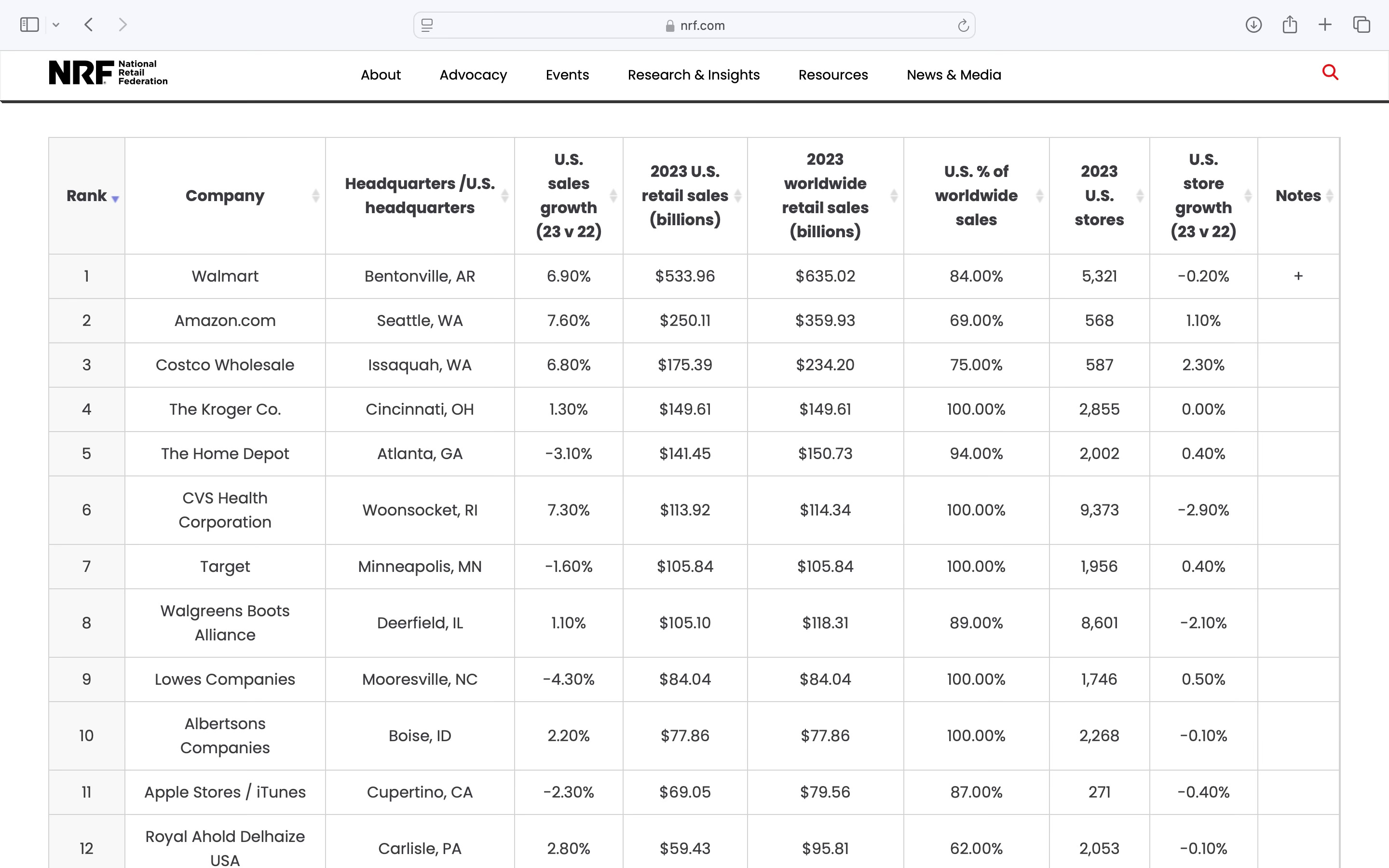Open the Resources menu
This screenshot has width=1389, height=868.
click(x=833, y=75)
